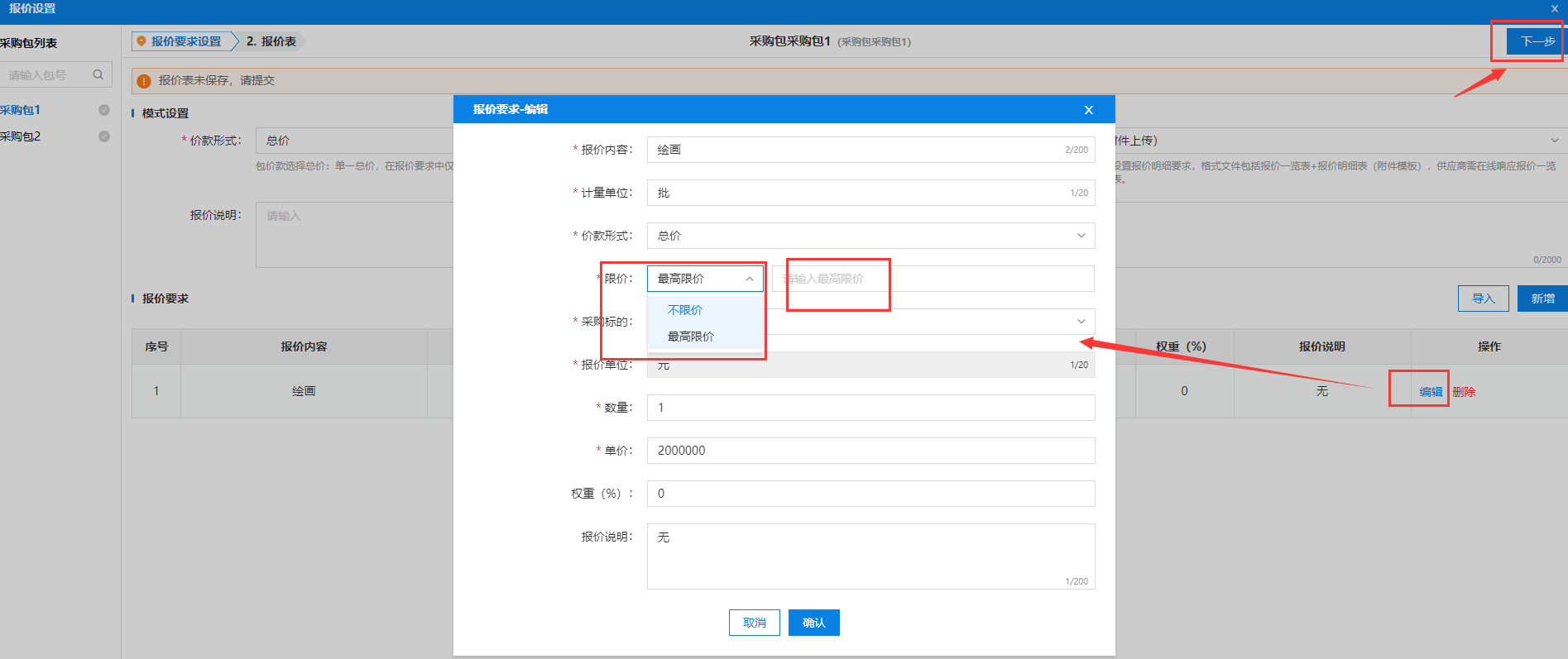This screenshot has width=1568, height=659.
Task: Click the 采购包采购包1 page title
Action: (789, 41)
